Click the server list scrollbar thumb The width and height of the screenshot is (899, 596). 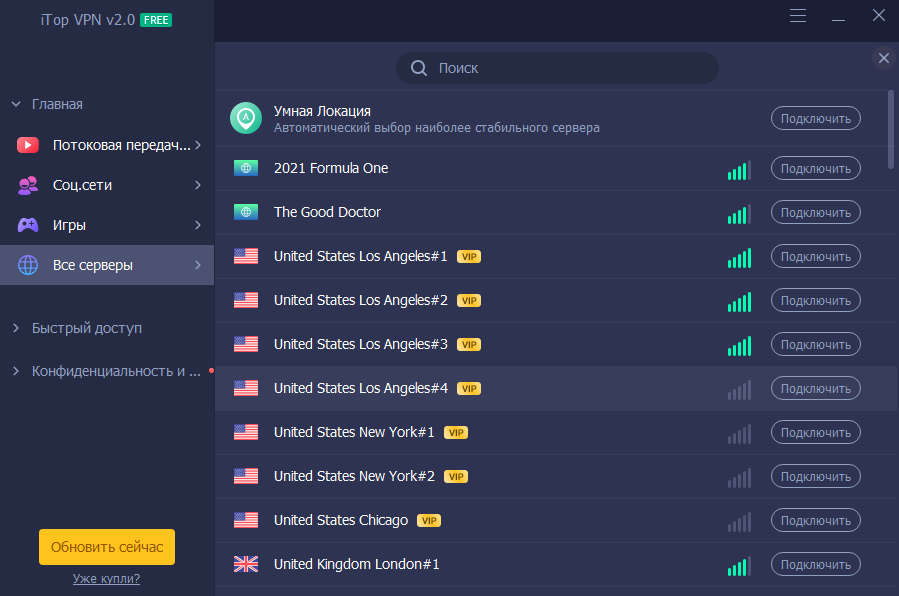[x=891, y=130]
